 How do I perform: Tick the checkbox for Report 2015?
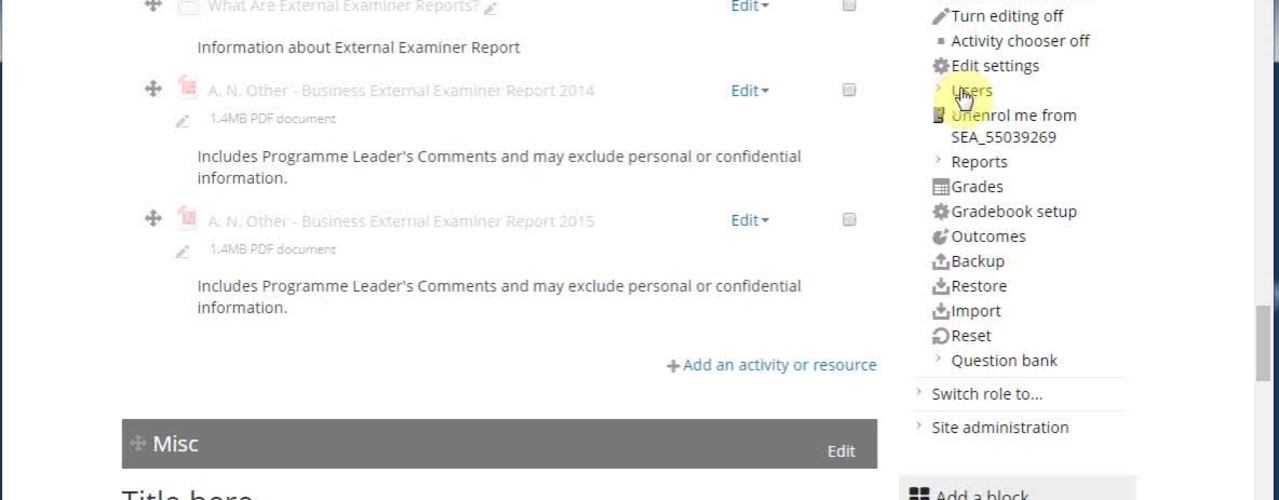tap(849, 220)
